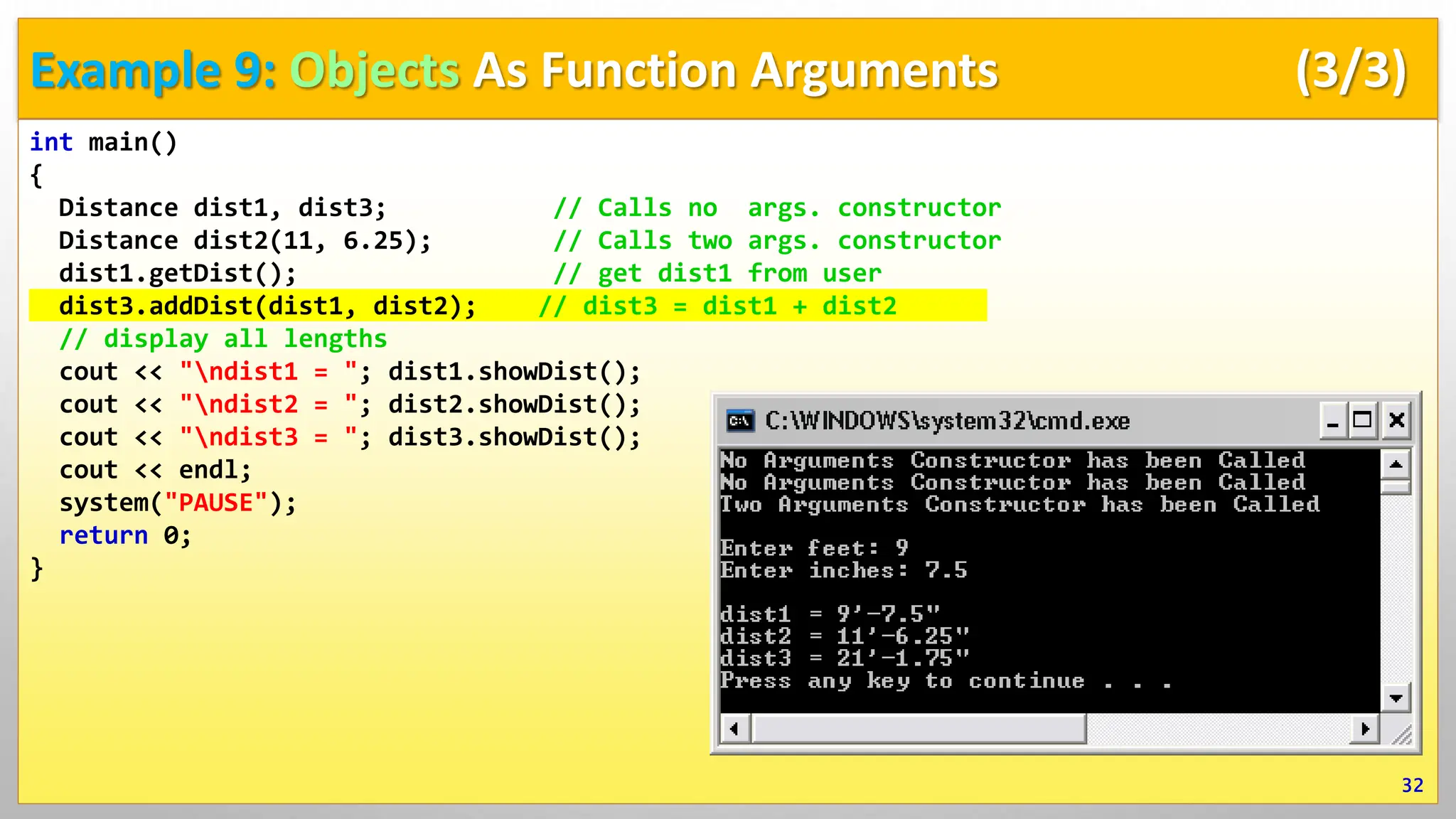The height and width of the screenshot is (819, 1456).
Task: Click the title text C:\WINDOWS\system32\cmd.exe
Action: (947, 421)
